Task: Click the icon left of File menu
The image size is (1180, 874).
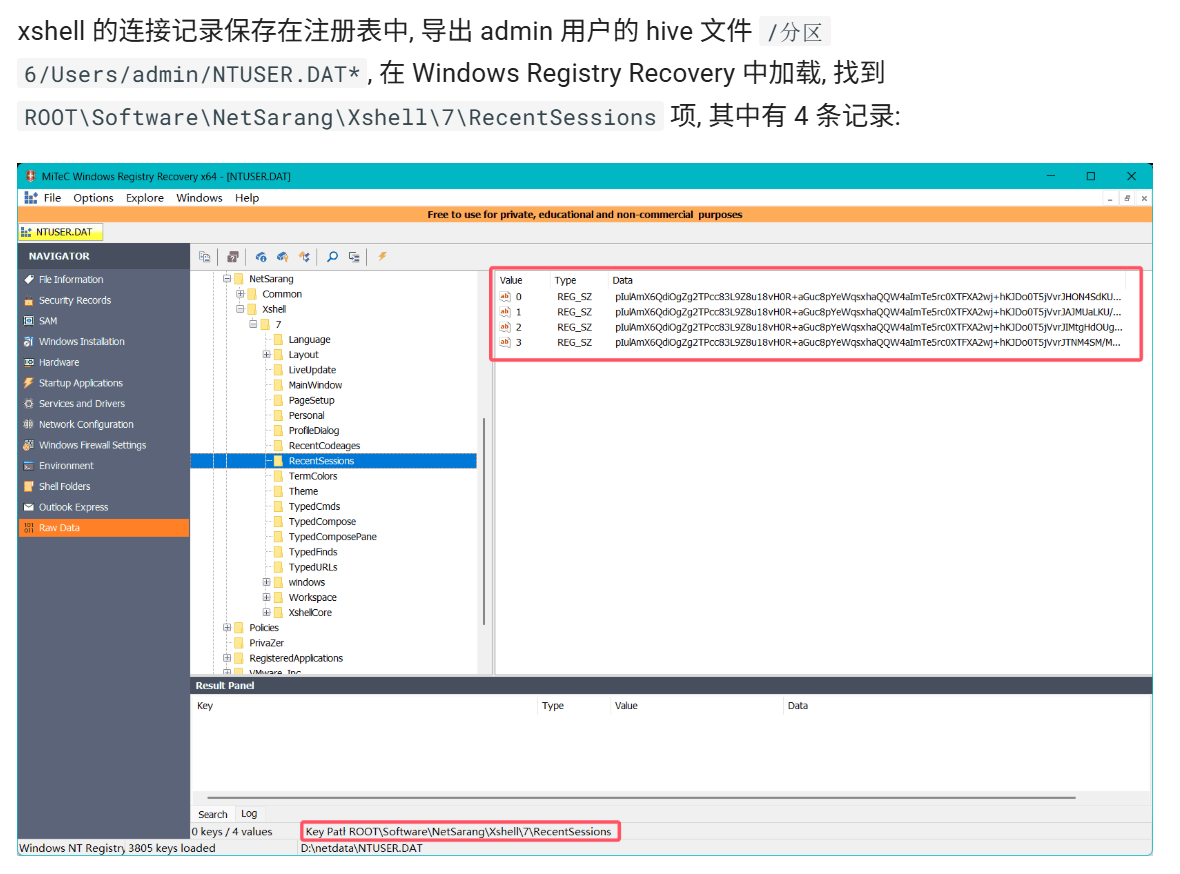Action: coord(31,198)
